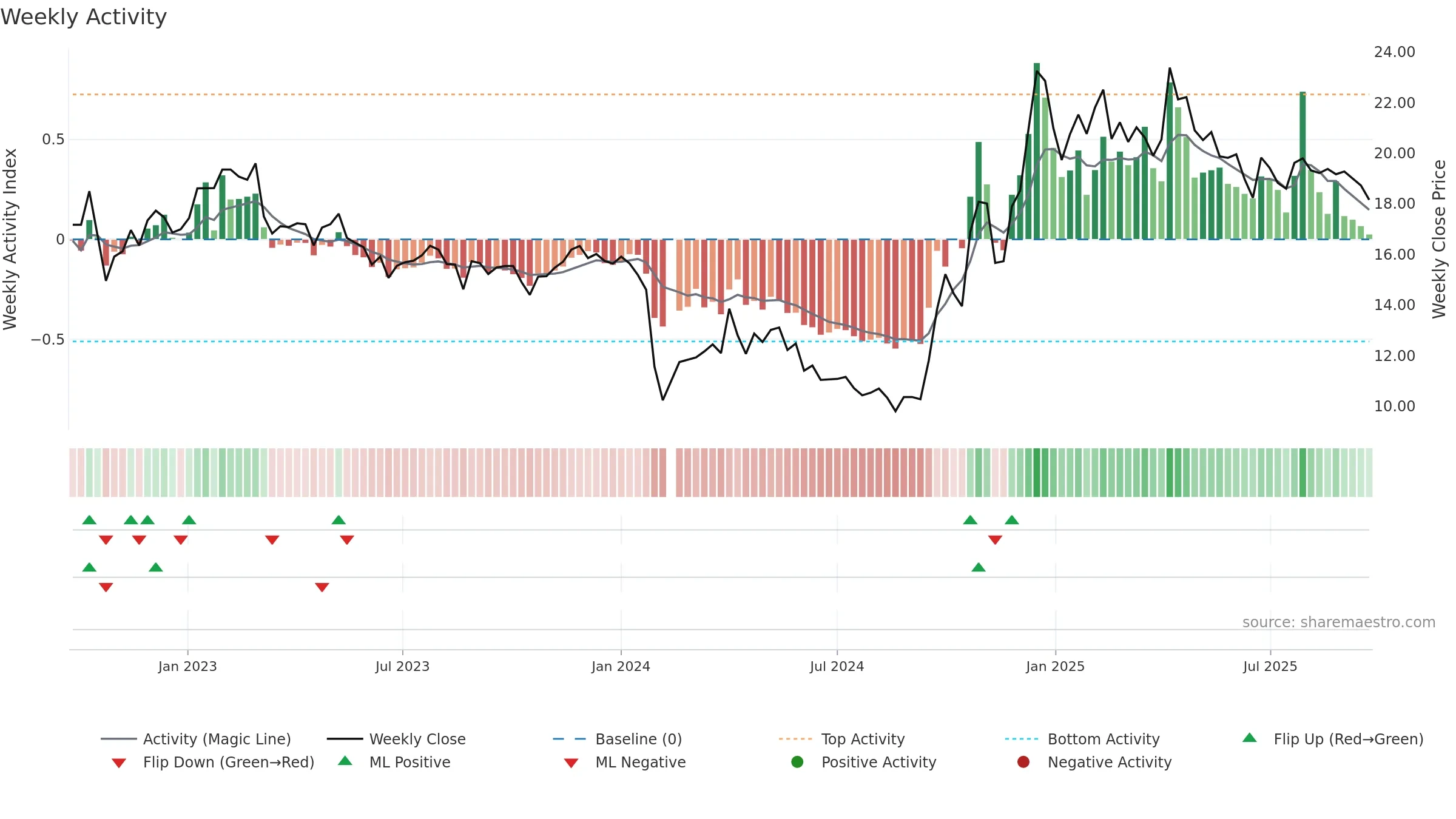Click the Jan 2025 x-axis label
The height and width of the screenshot is (819, 1456).
[x=1055, y=666]
